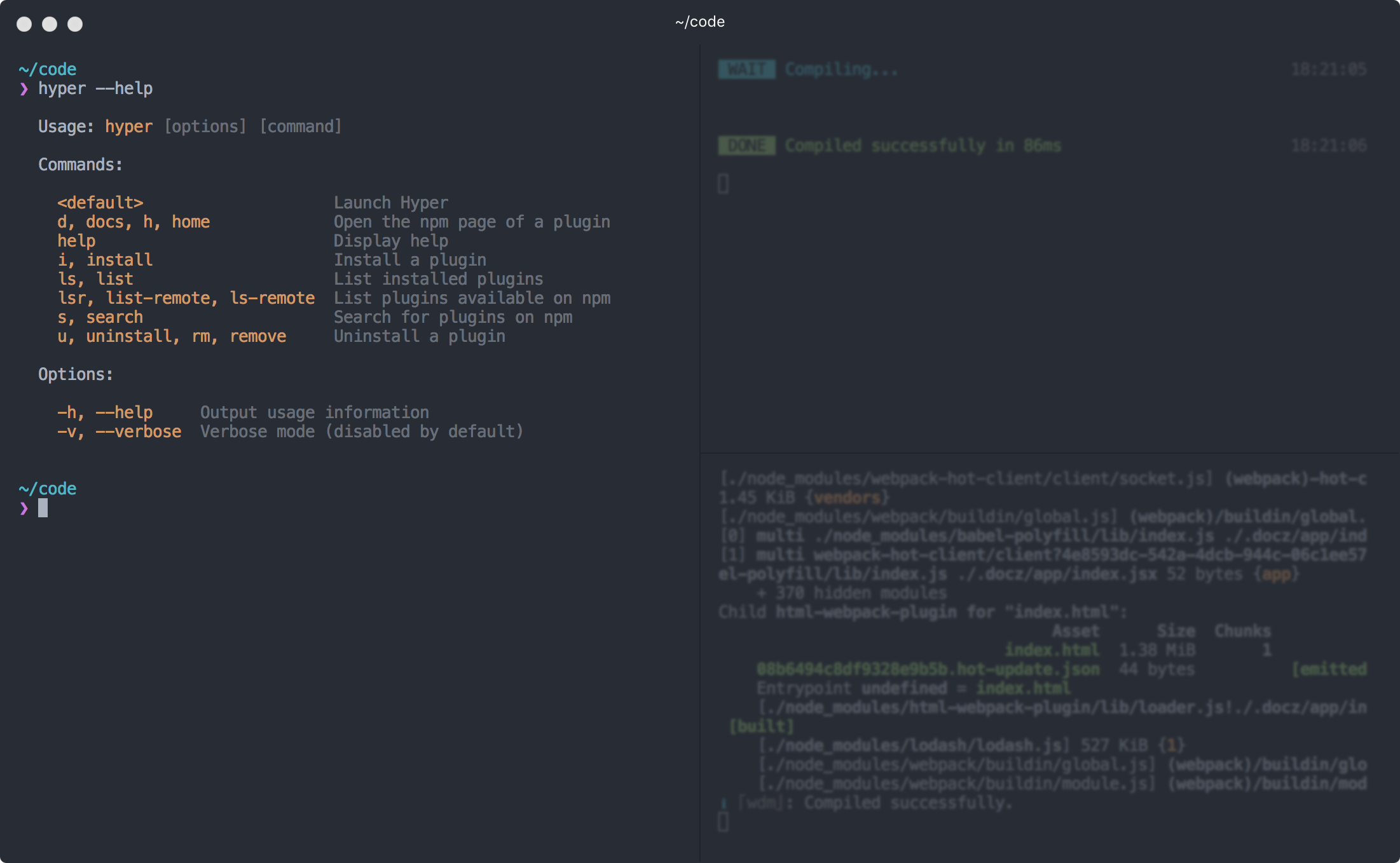The image size is (1400, 863).
Task: Click the magenta prompt arrow beside the cursor
Action: [24, 508]
